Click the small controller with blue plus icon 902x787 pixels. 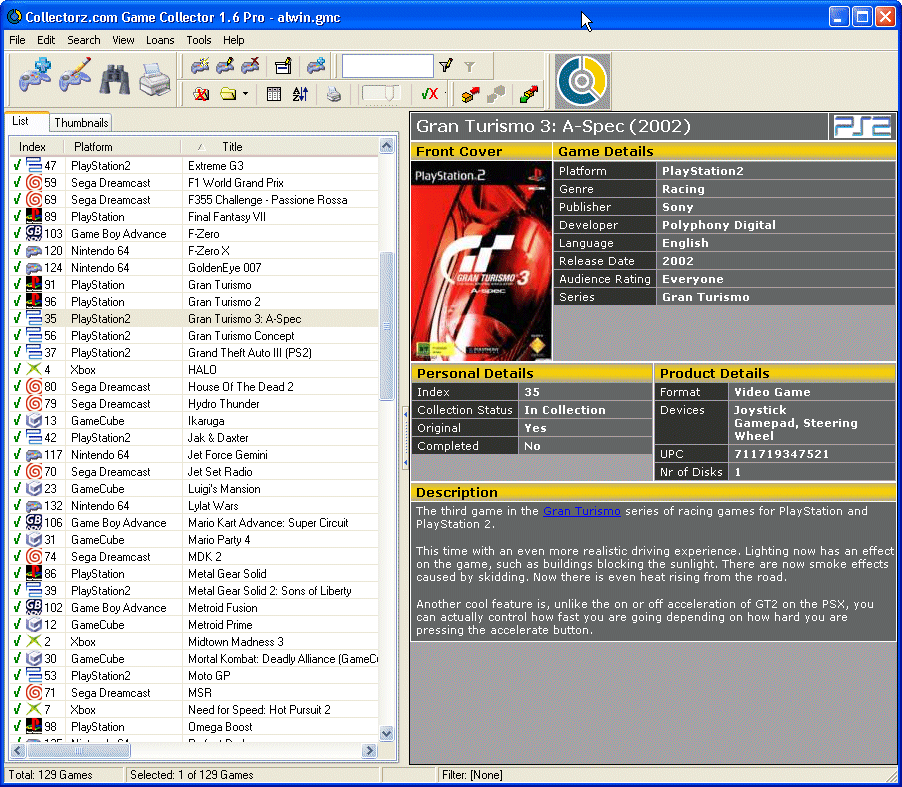[316, 66]
